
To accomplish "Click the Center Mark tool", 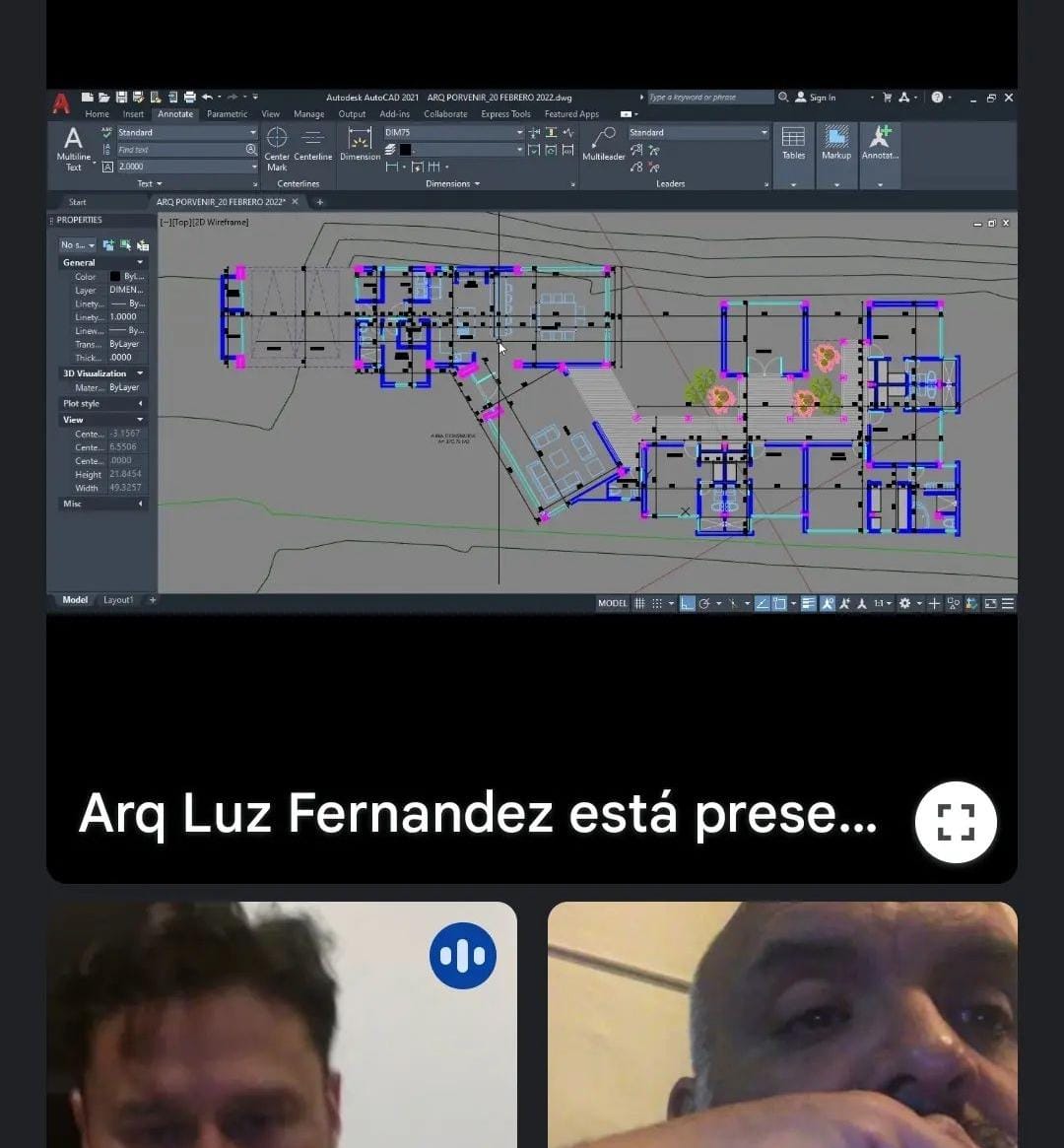I will click(x=277, y=146).
